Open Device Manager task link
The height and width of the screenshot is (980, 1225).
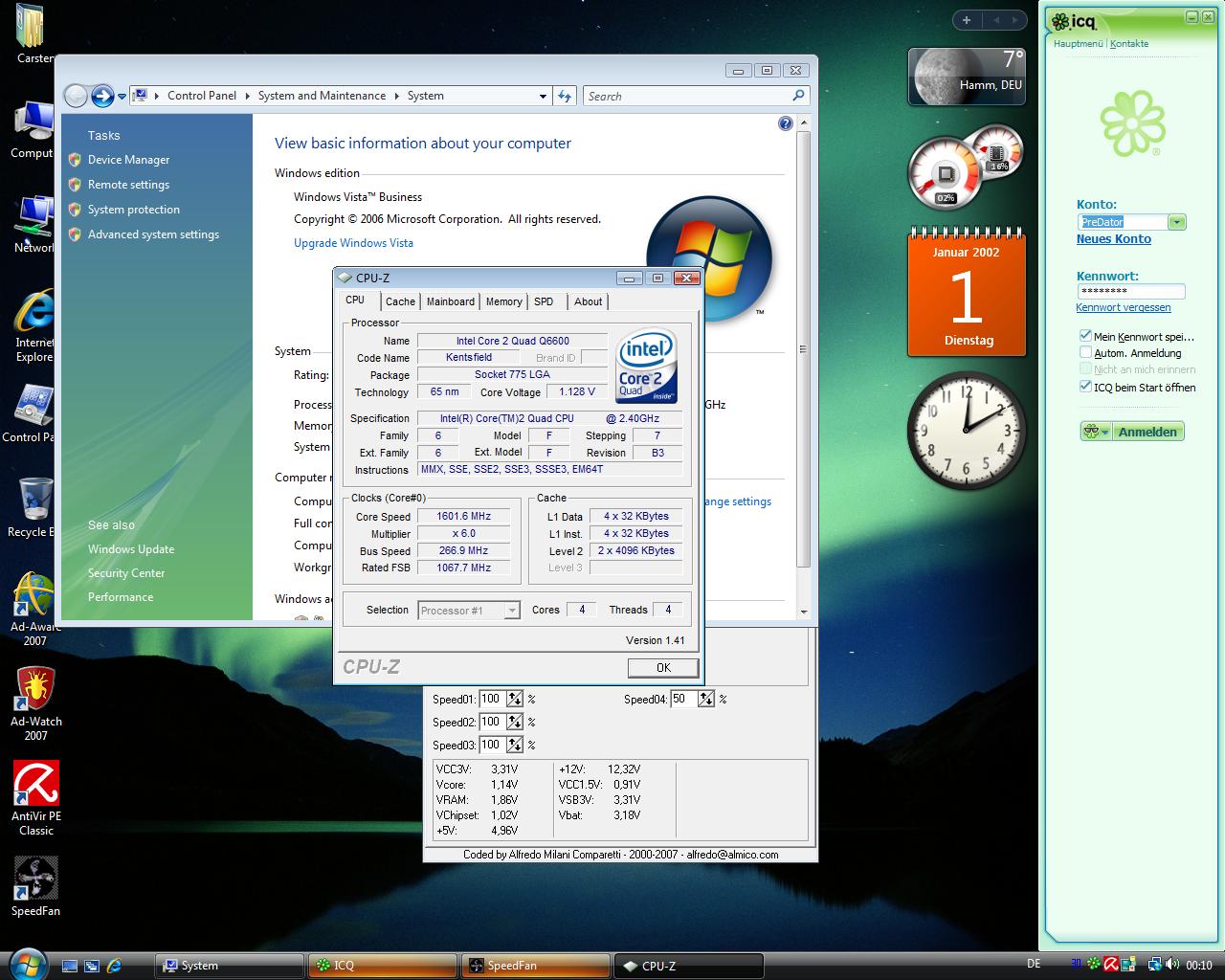[x=128, y=160]
